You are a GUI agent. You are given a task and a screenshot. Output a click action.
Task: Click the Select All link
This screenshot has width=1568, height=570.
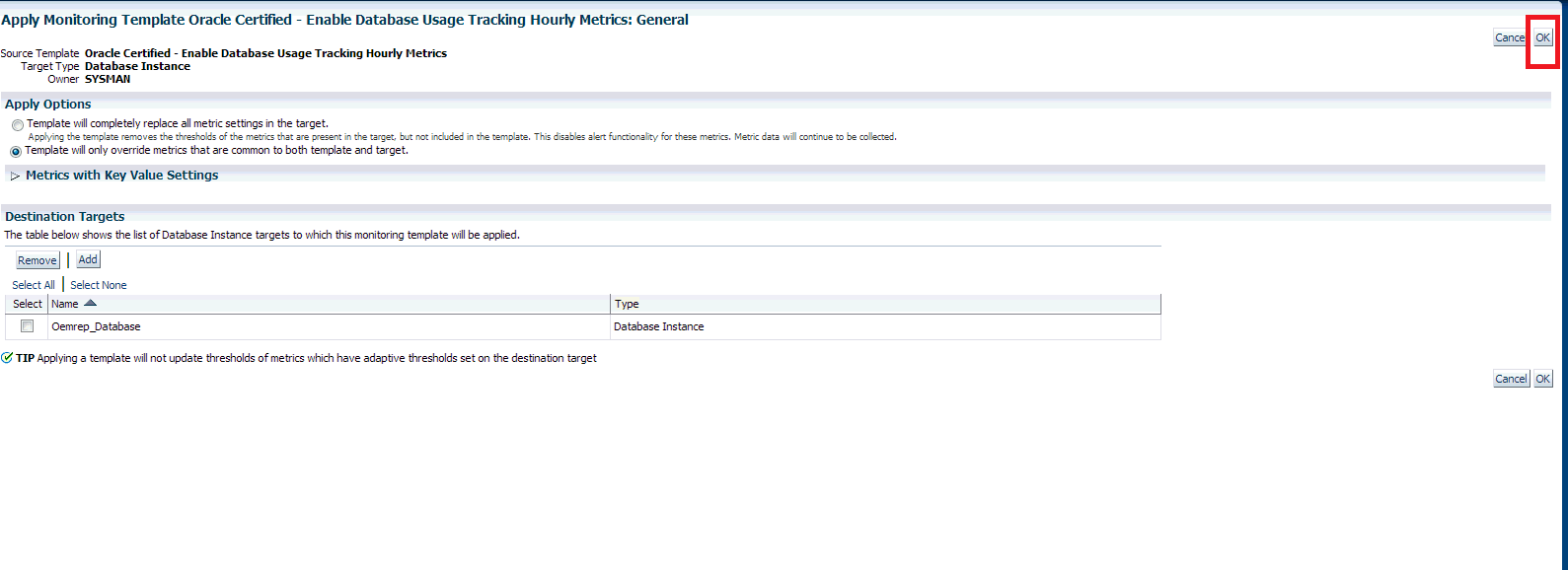pos(34,285)
